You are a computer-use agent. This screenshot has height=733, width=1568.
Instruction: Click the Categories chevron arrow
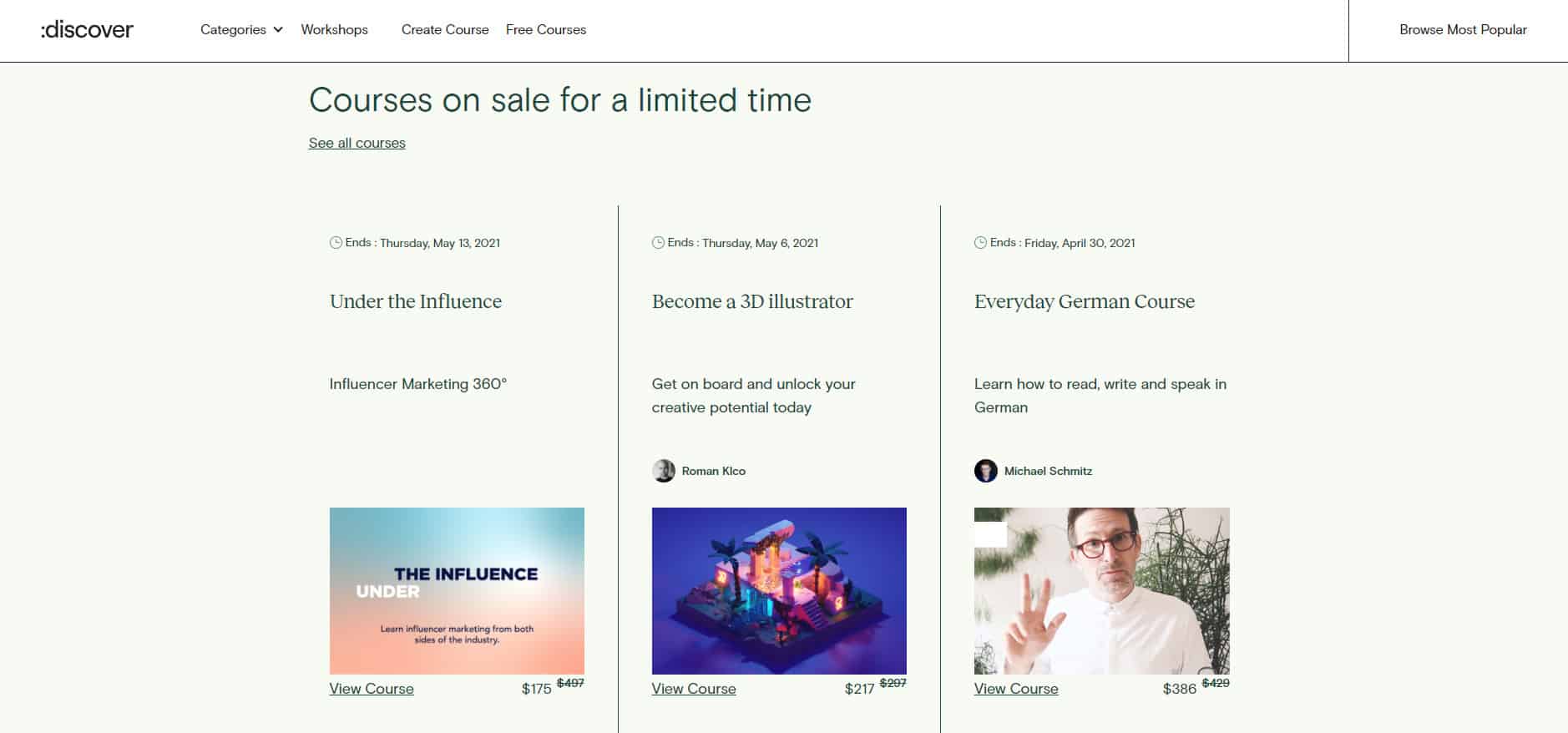pos(278,30)
